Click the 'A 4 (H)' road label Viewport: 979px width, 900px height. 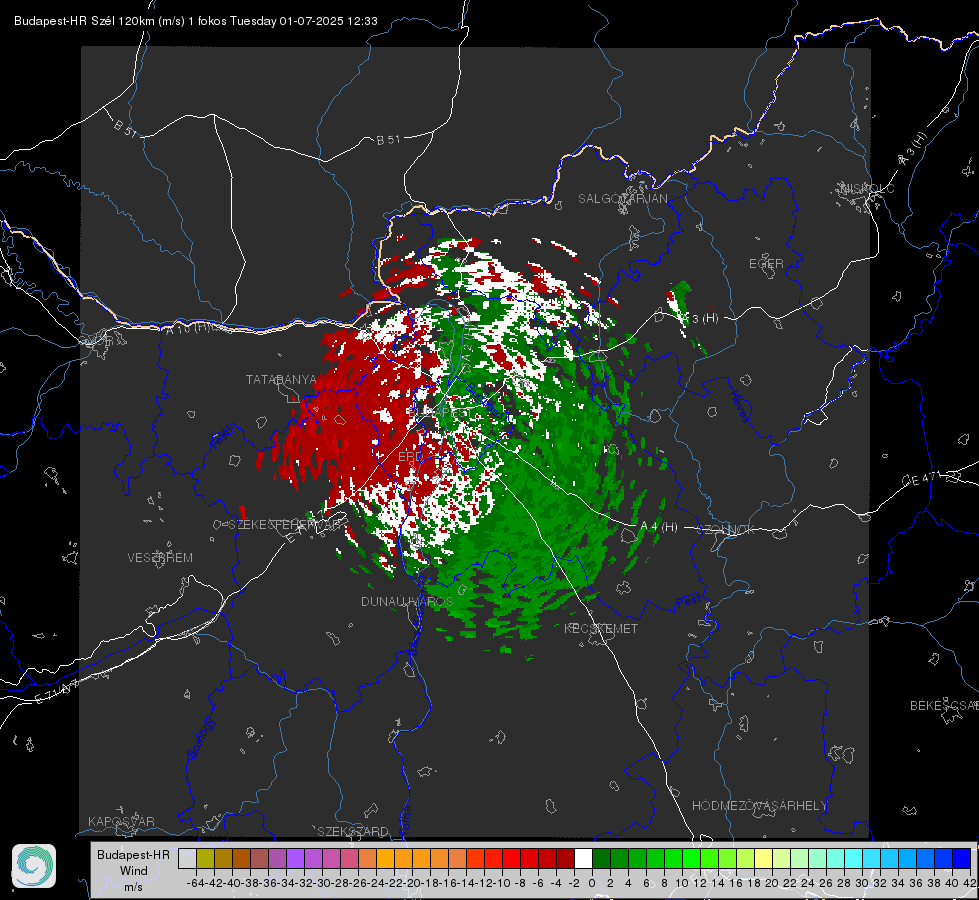point(659,527)
